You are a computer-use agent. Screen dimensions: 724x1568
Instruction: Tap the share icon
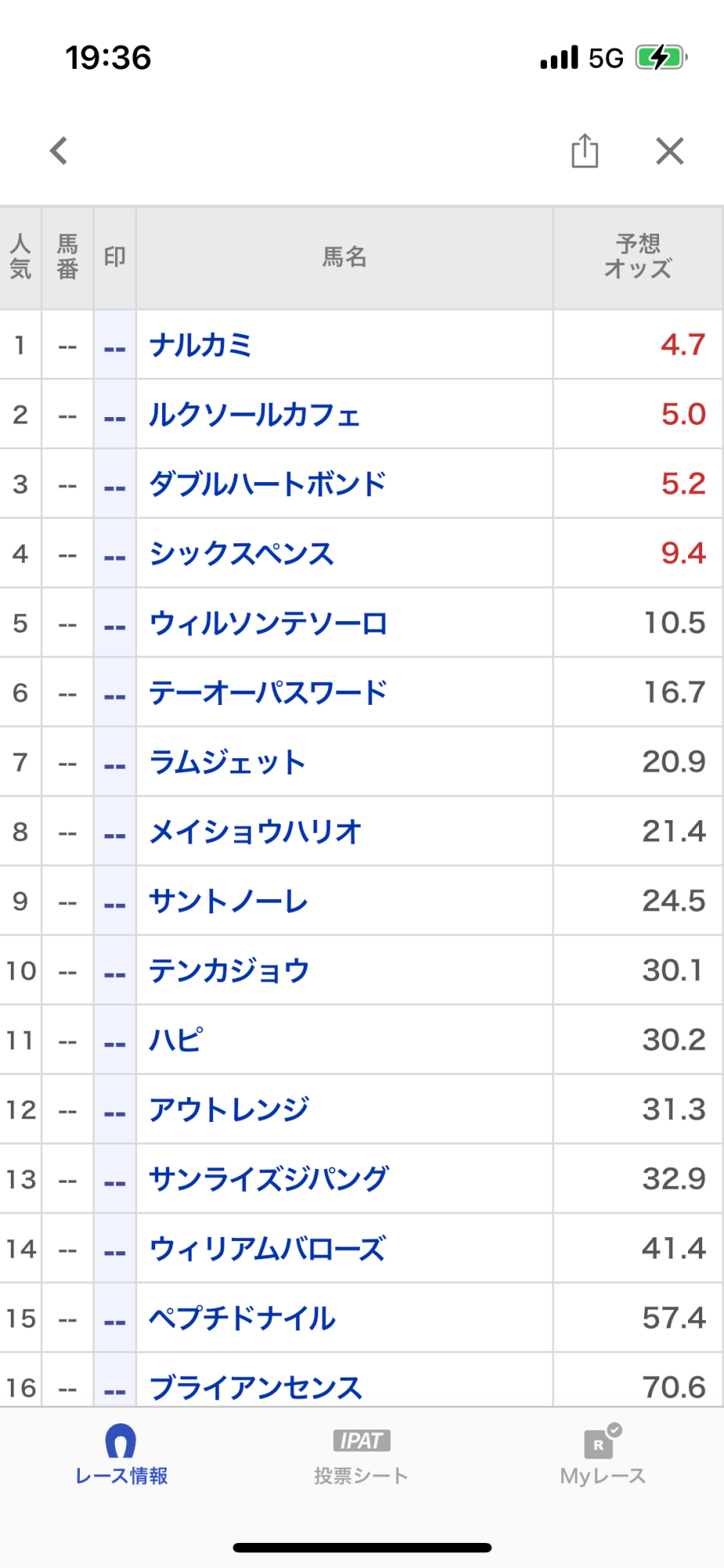coord(585,151)
